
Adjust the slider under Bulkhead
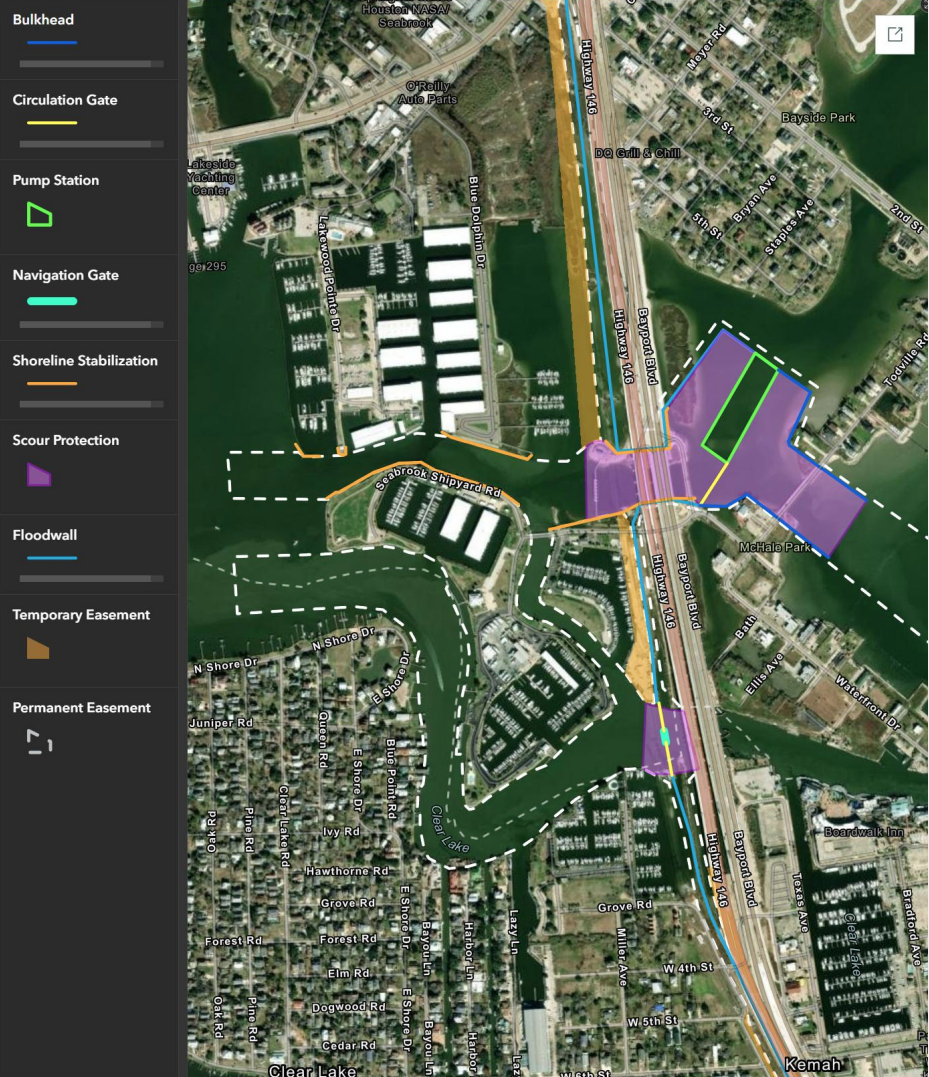click(91, 64)
